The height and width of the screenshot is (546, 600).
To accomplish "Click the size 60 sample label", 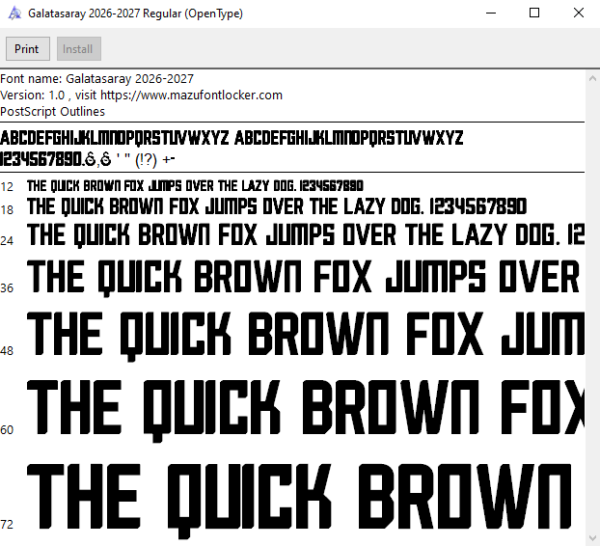I will (7, 430).
